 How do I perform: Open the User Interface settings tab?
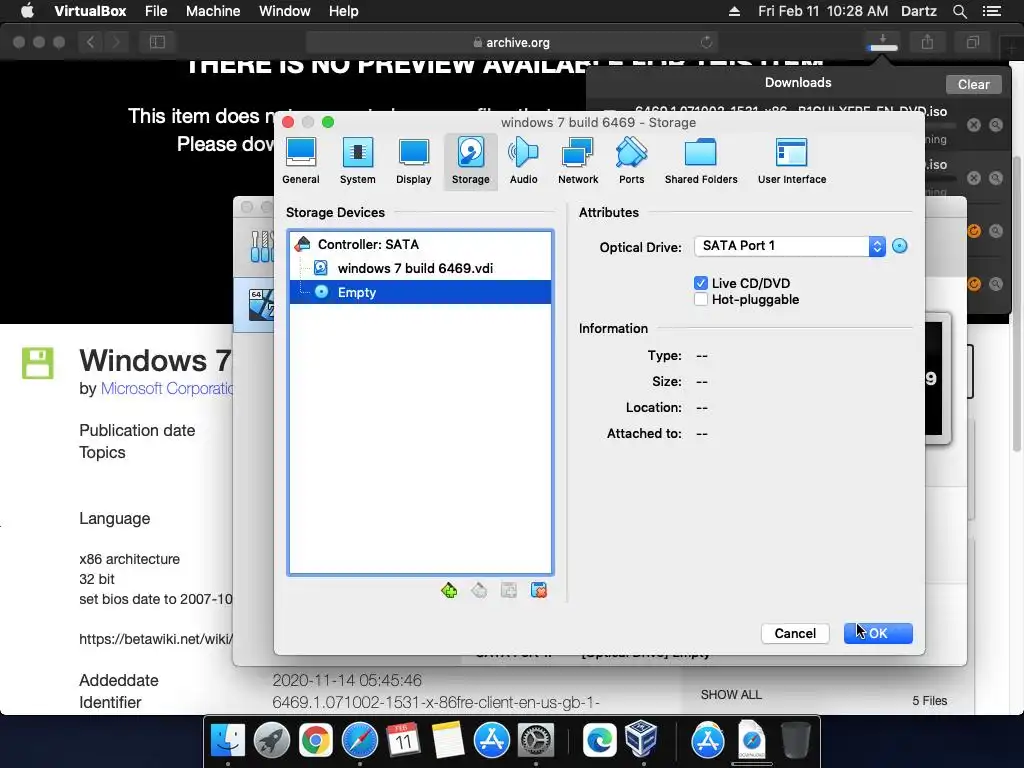pos(792,161)
